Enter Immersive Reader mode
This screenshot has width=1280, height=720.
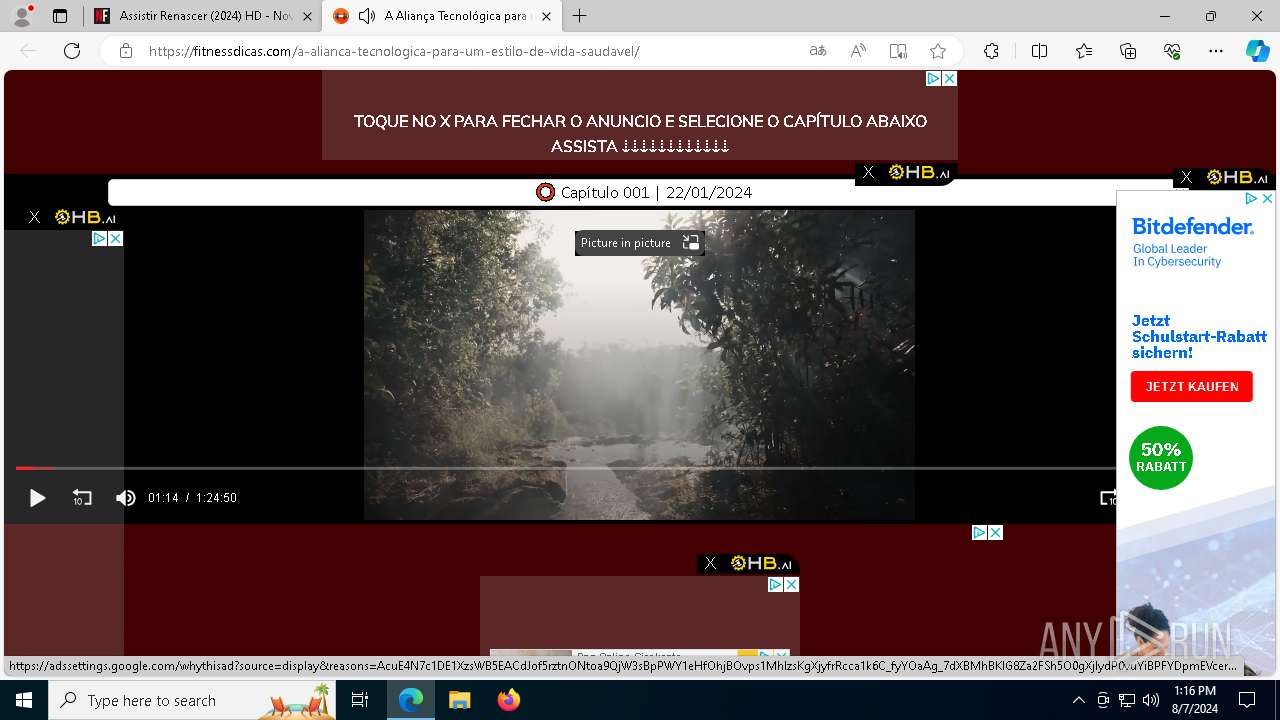click(898, 51)
